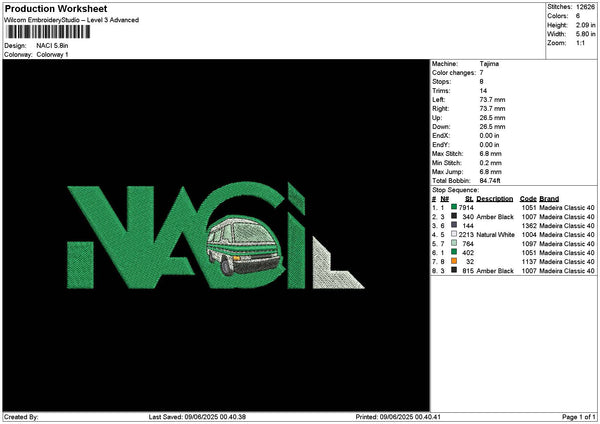This screenshot has height=424, width=600.
Task: Click the Total Bobbin value '84.74ft'
Action: pos(490,181)
